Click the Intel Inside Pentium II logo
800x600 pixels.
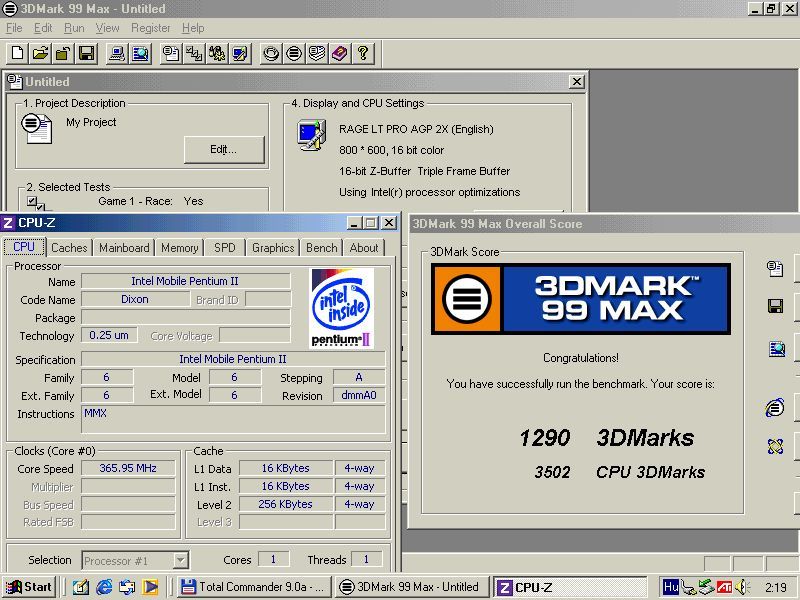[x=341, y=309]
